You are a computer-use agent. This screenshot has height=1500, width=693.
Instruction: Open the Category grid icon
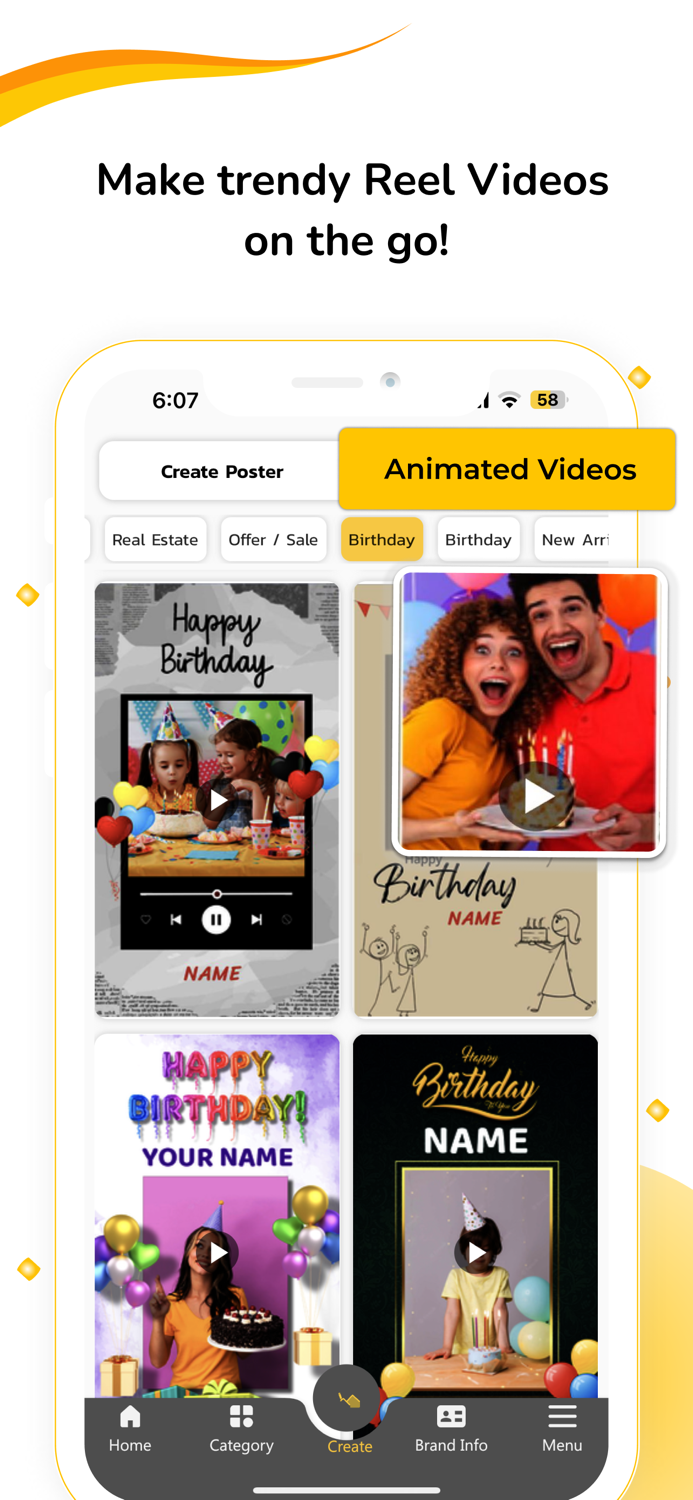[x=241, y=1416]
